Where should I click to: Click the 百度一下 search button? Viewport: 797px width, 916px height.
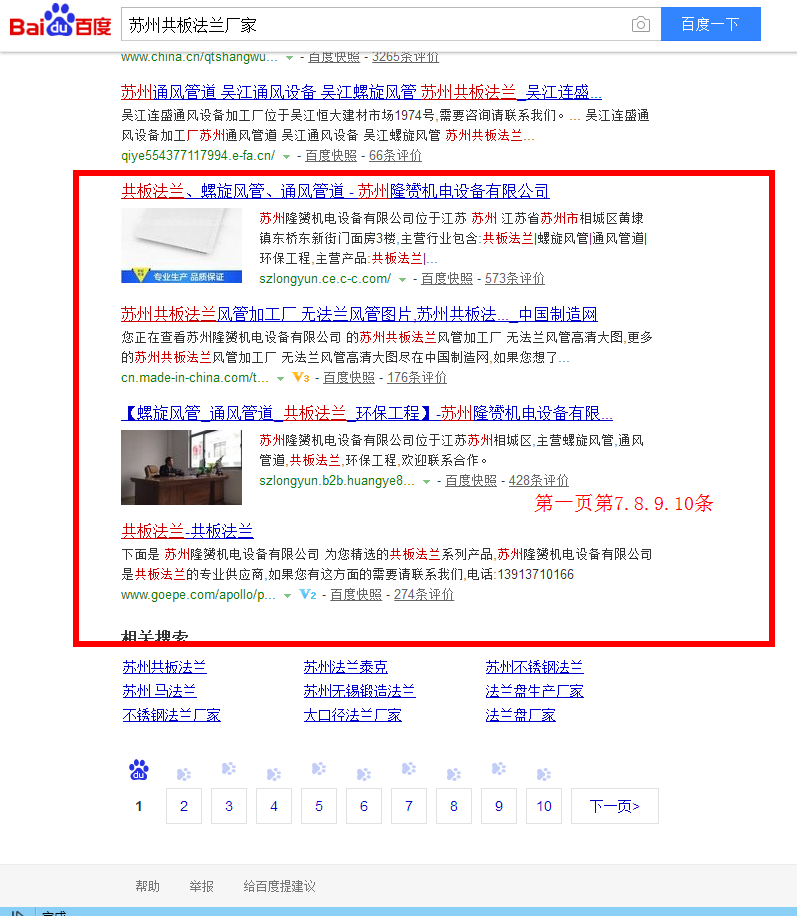pos(711,24)
